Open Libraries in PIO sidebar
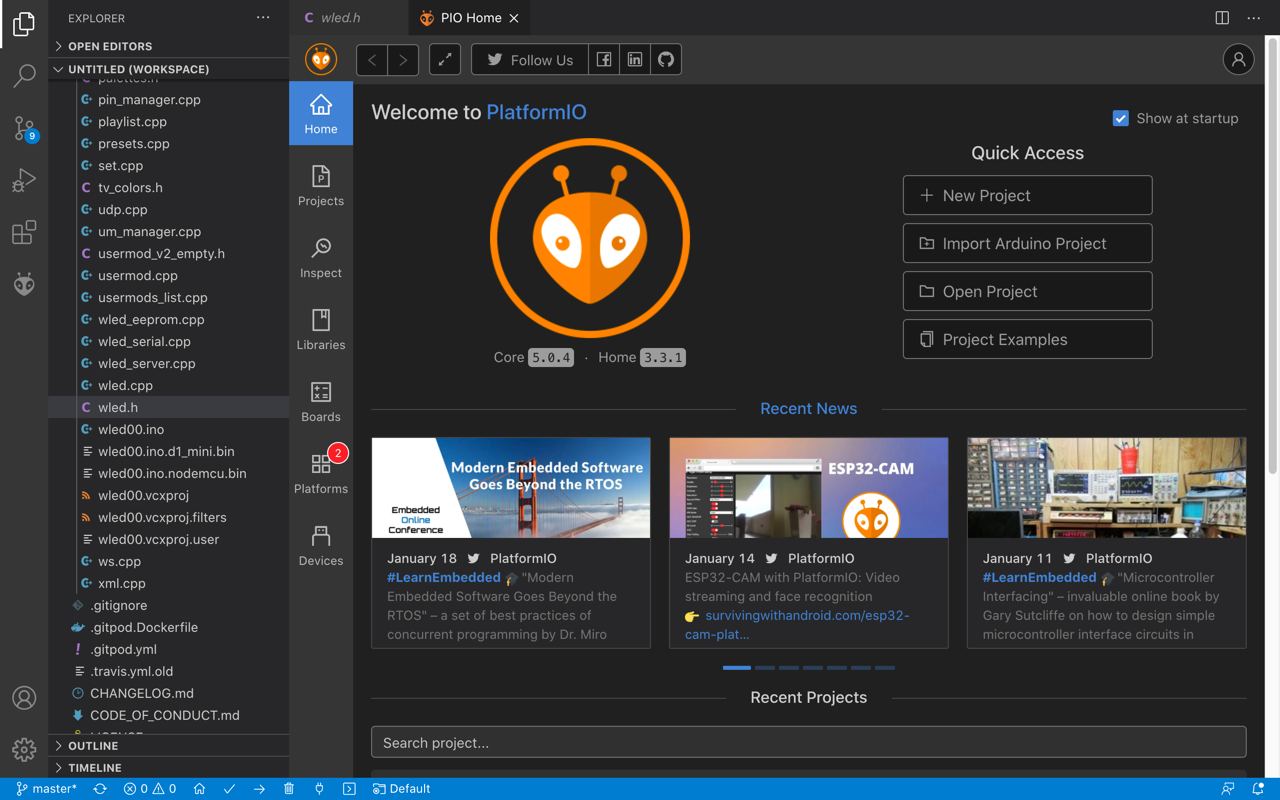 click(321, 330)
